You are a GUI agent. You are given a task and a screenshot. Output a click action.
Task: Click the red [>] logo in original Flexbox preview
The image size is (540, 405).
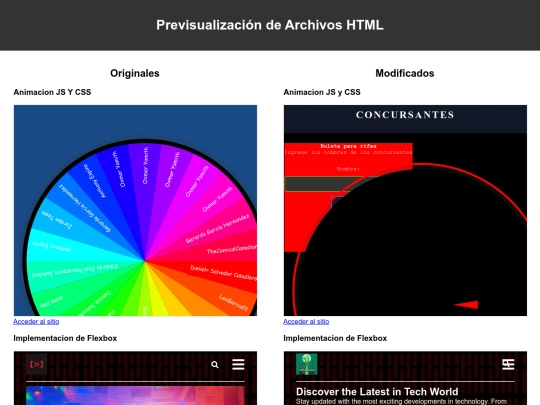point(37,364)
